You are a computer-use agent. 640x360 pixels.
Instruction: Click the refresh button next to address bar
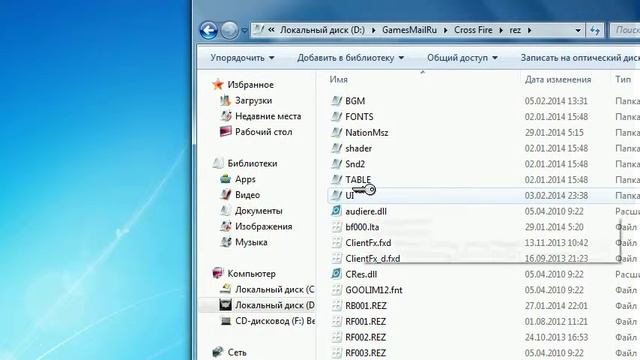pos(595,30)
